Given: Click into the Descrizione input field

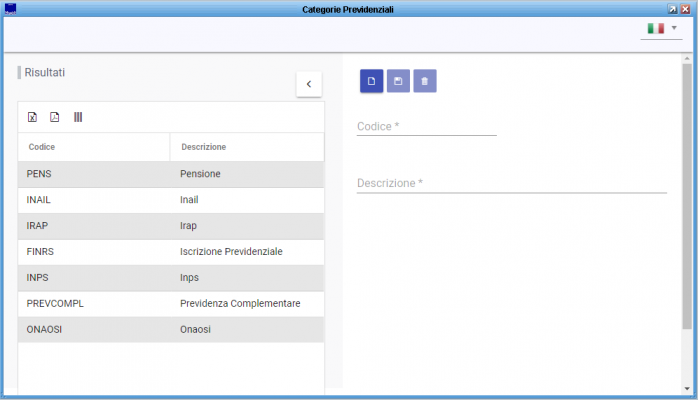Looking at the screenshot, I should coord(511,183).
